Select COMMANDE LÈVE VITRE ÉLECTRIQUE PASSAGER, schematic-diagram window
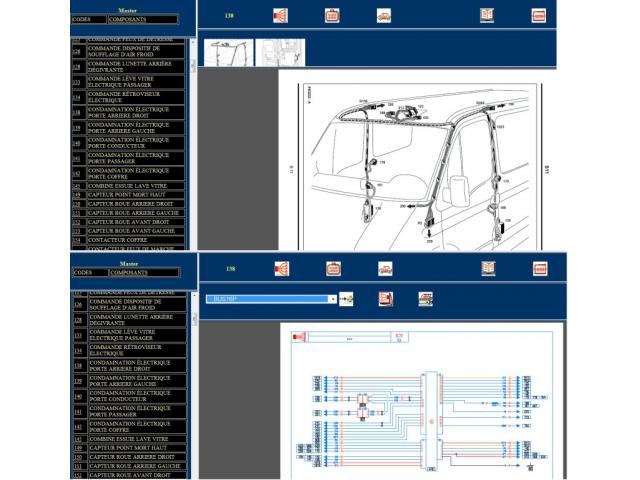Screen dimensions: 640x480 (x=137, y=335)
